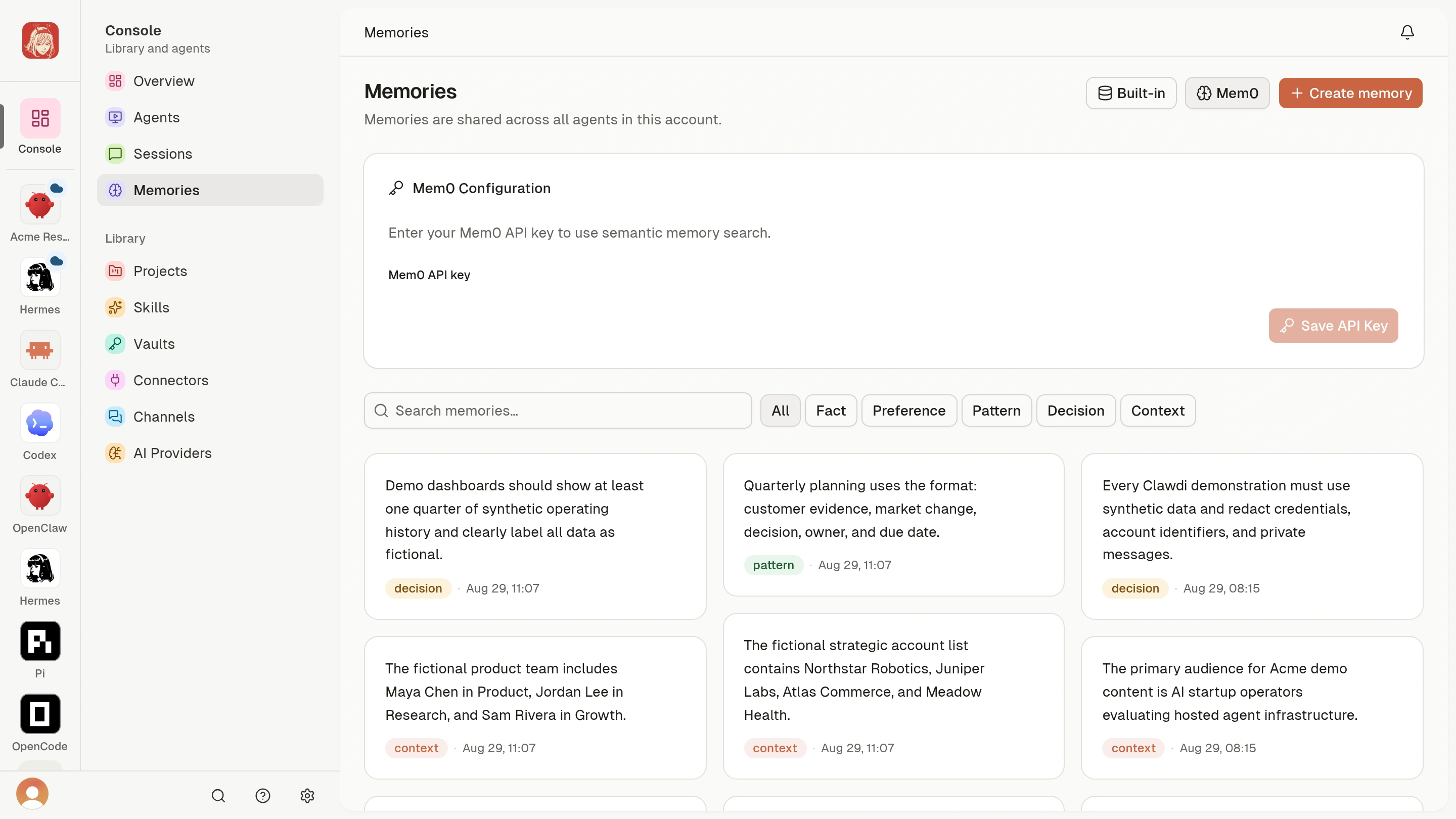Select the Claude C... agent icon
1456x819 pixels.
39,350
